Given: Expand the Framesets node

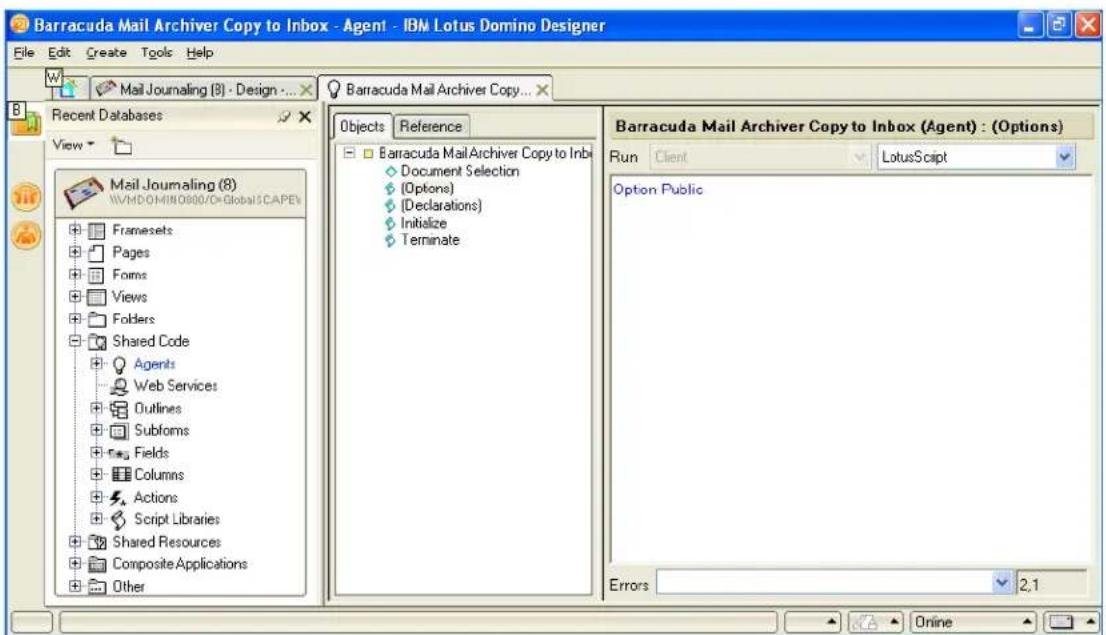Looking at the screenshot, I should coord(75,229).
